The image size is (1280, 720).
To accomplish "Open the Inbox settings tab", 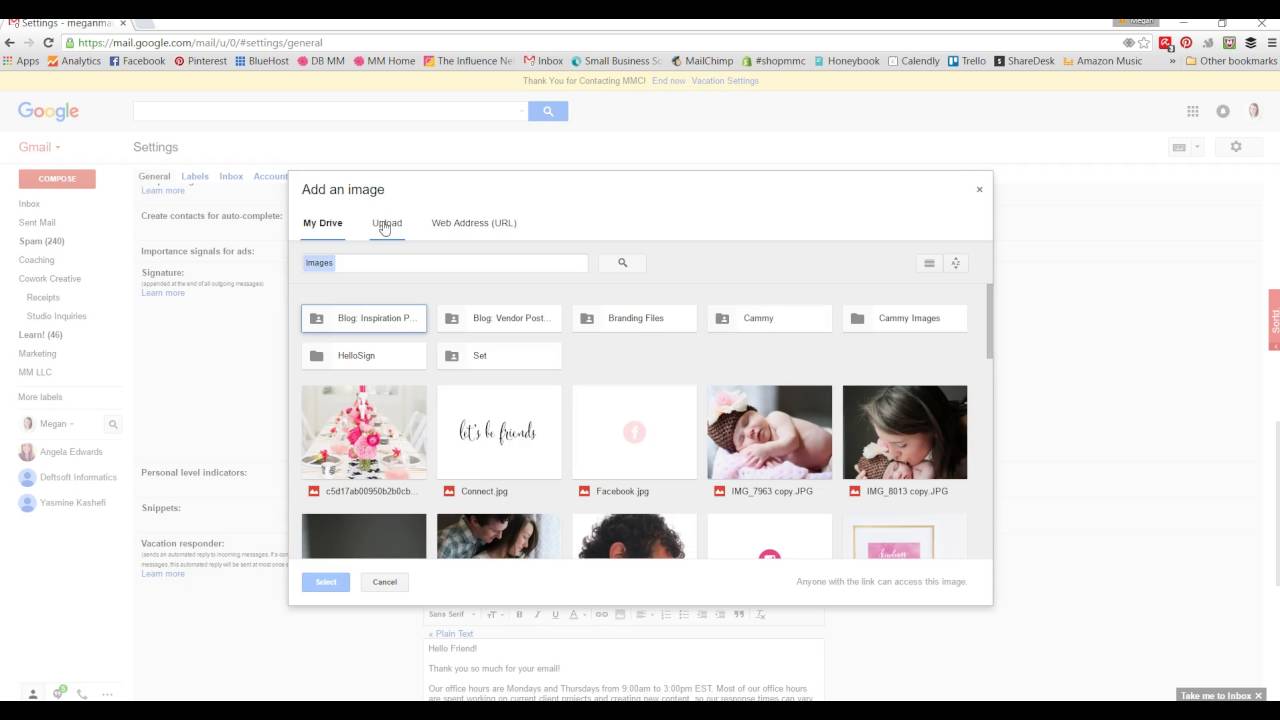I will point(231,176).
